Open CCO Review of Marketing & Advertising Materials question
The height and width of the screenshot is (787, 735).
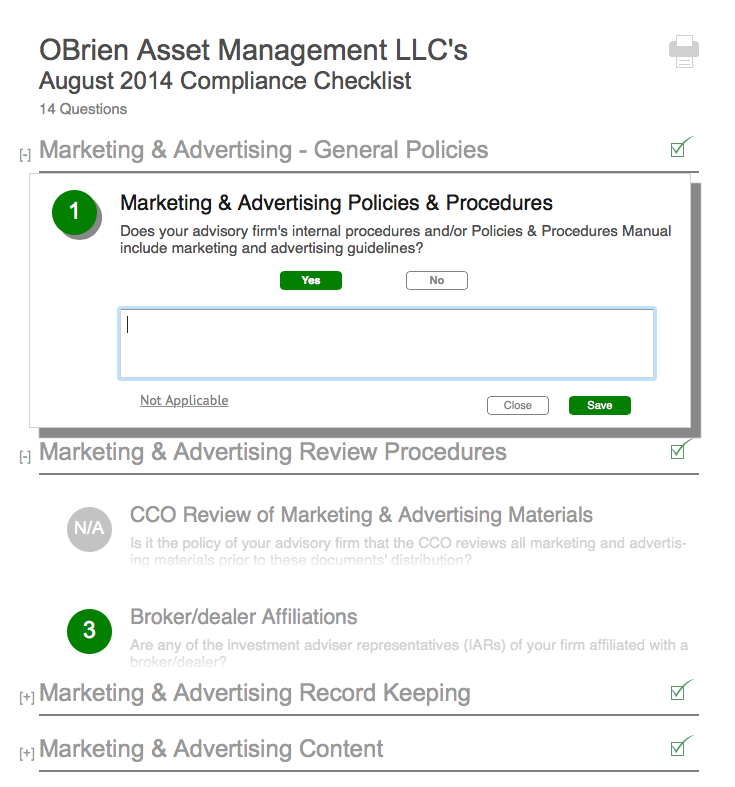(x=361, y=516)
